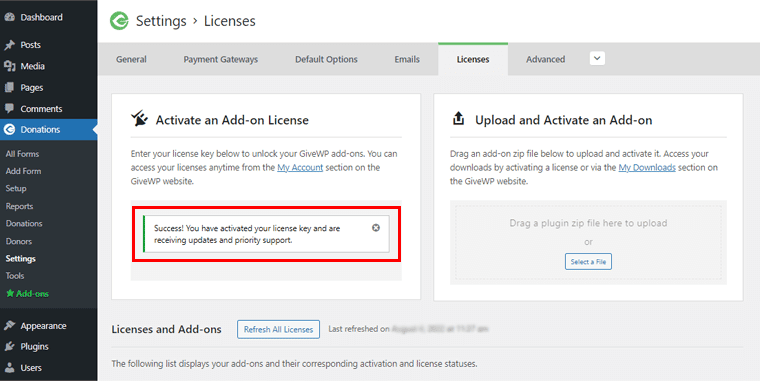Click the Posts pushpin icon

(x=9, y=45)
